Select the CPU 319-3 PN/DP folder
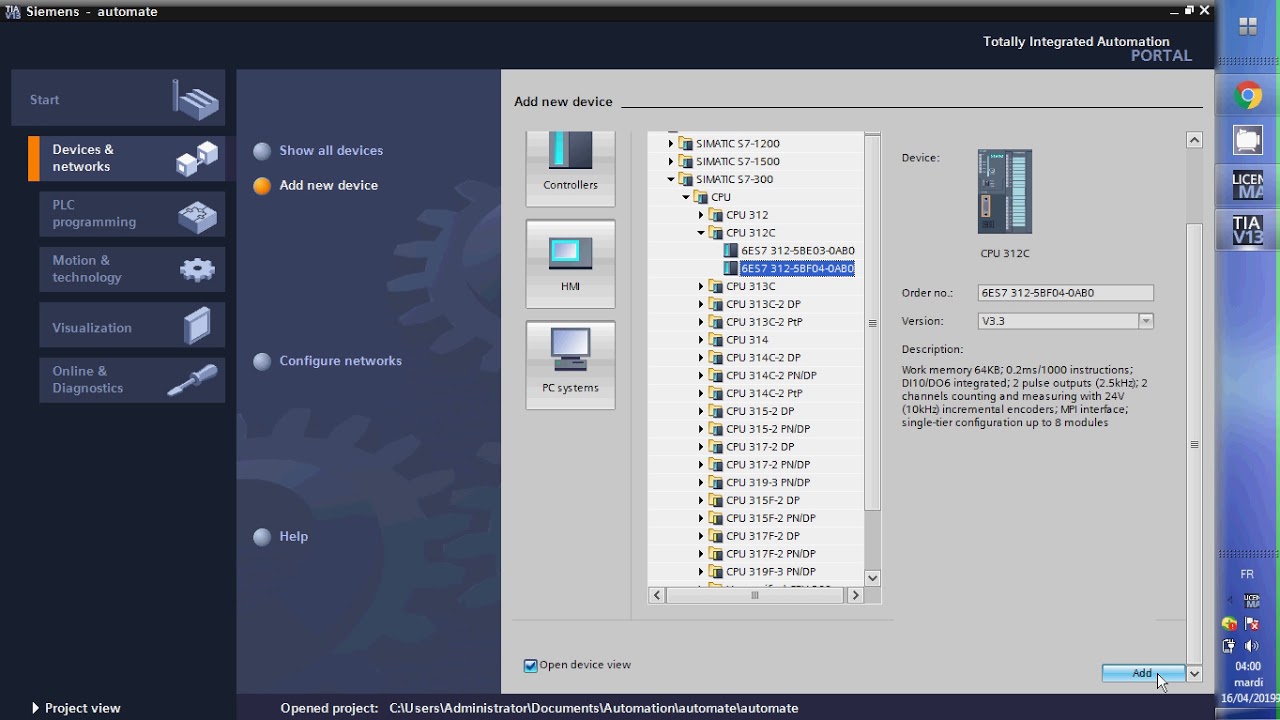Viewport: 1280px width, 720px height. coord(768,482)
